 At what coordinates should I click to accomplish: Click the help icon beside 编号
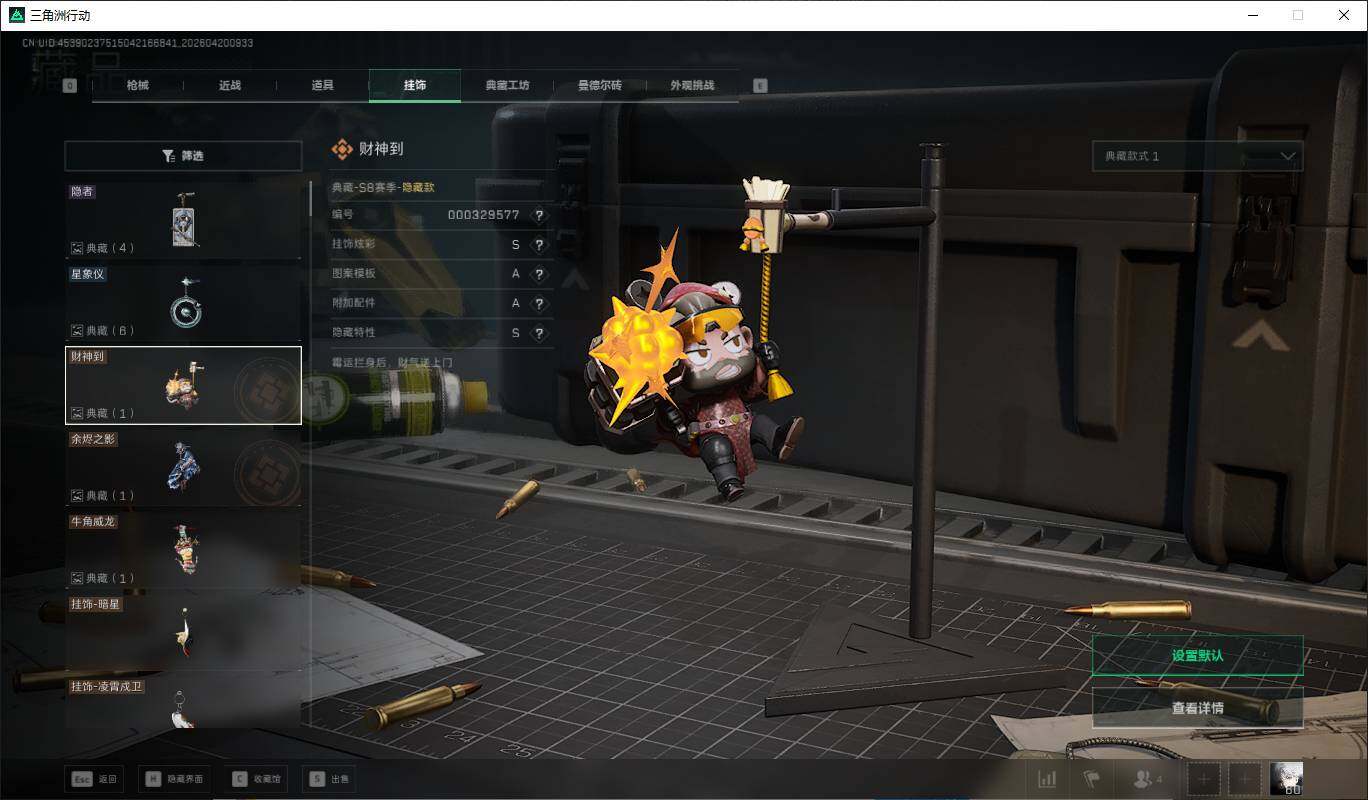tap(539, 215)
